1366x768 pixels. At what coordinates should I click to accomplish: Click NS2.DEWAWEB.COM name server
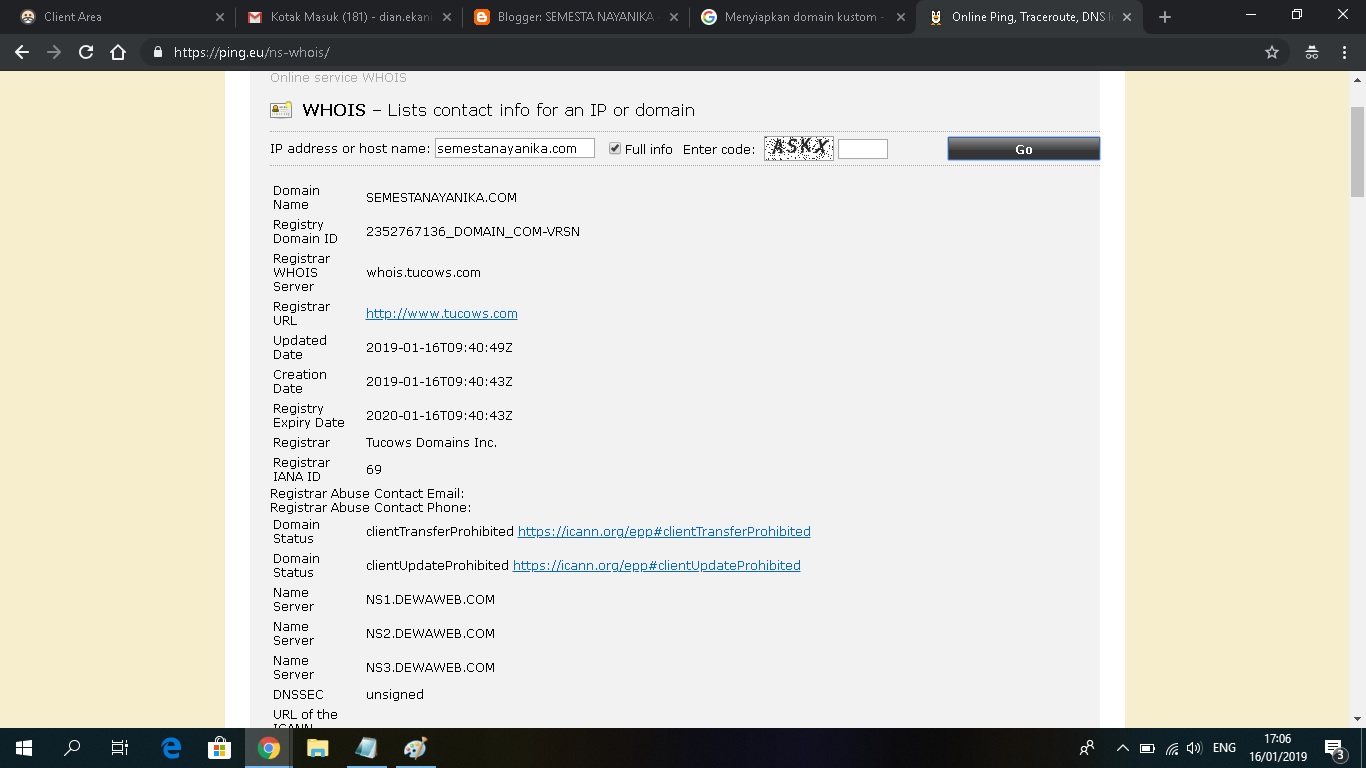coord(430,633)
